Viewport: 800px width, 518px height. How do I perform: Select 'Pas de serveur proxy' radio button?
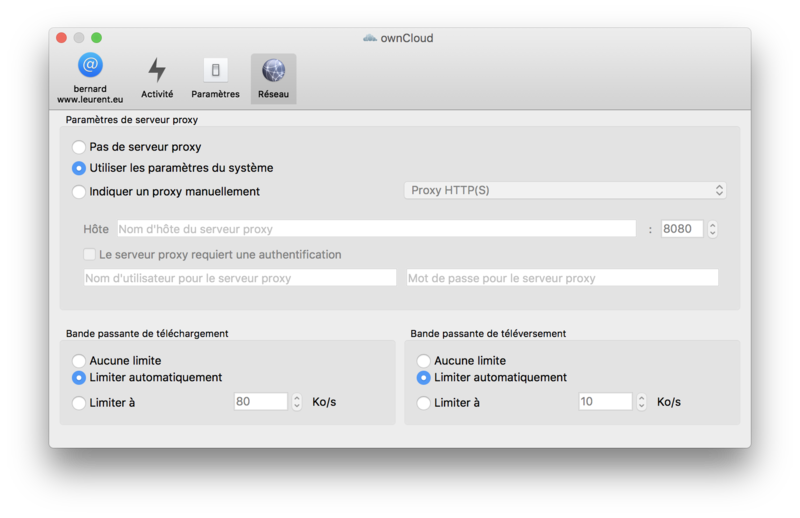click(x=80, y=147)
